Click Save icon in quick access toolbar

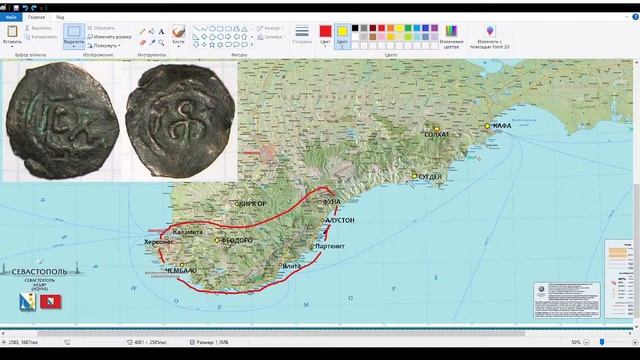click(16, 8)
